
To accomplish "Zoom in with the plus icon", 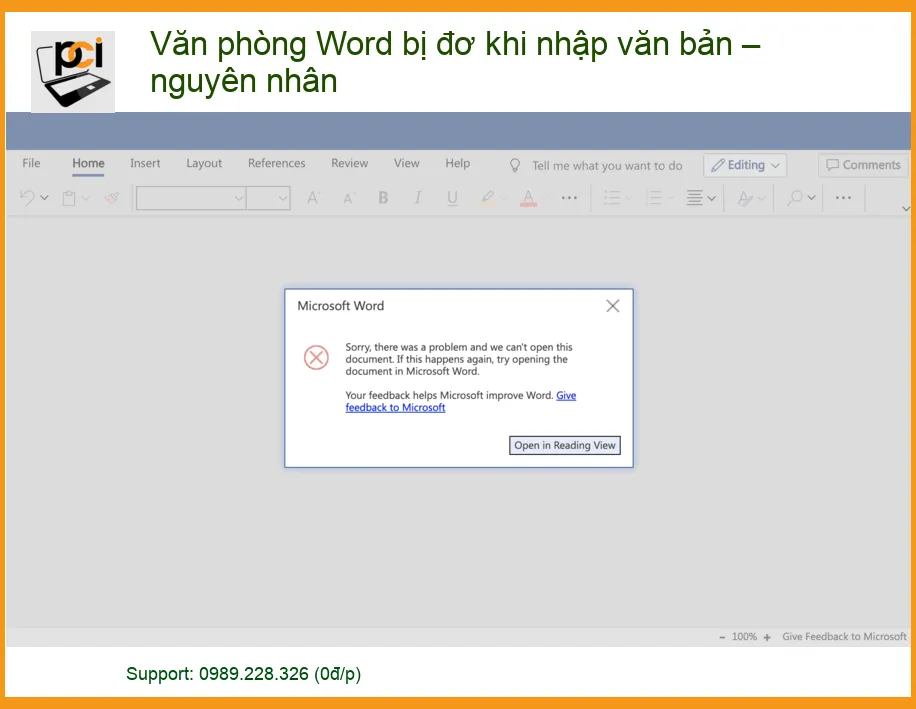I will 767,637.
